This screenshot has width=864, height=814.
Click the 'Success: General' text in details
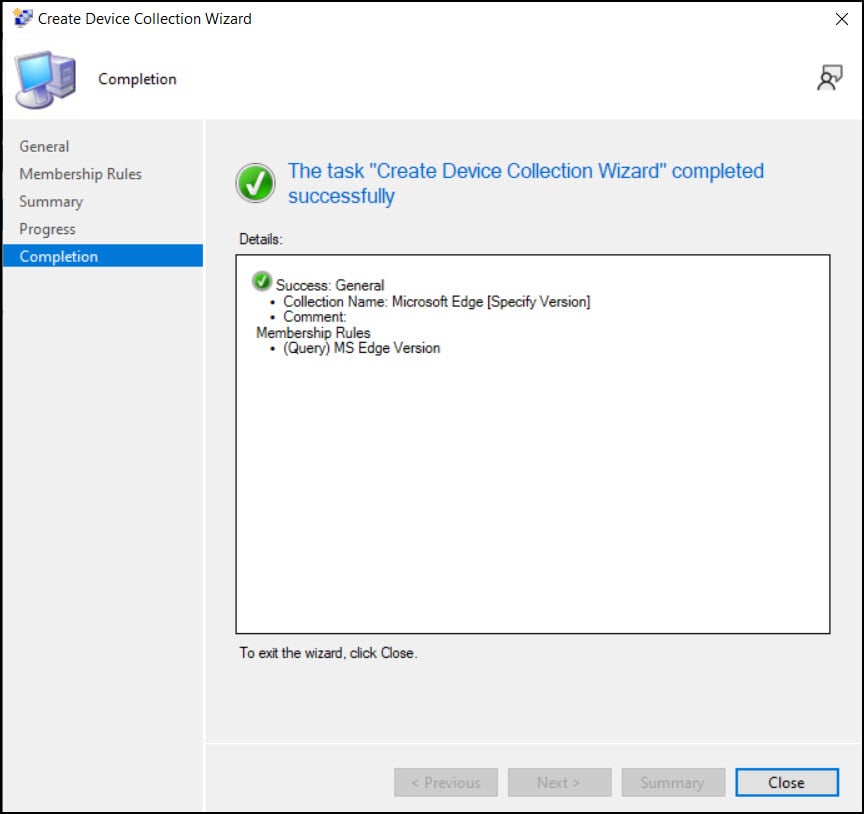click(x=330, y=285)
